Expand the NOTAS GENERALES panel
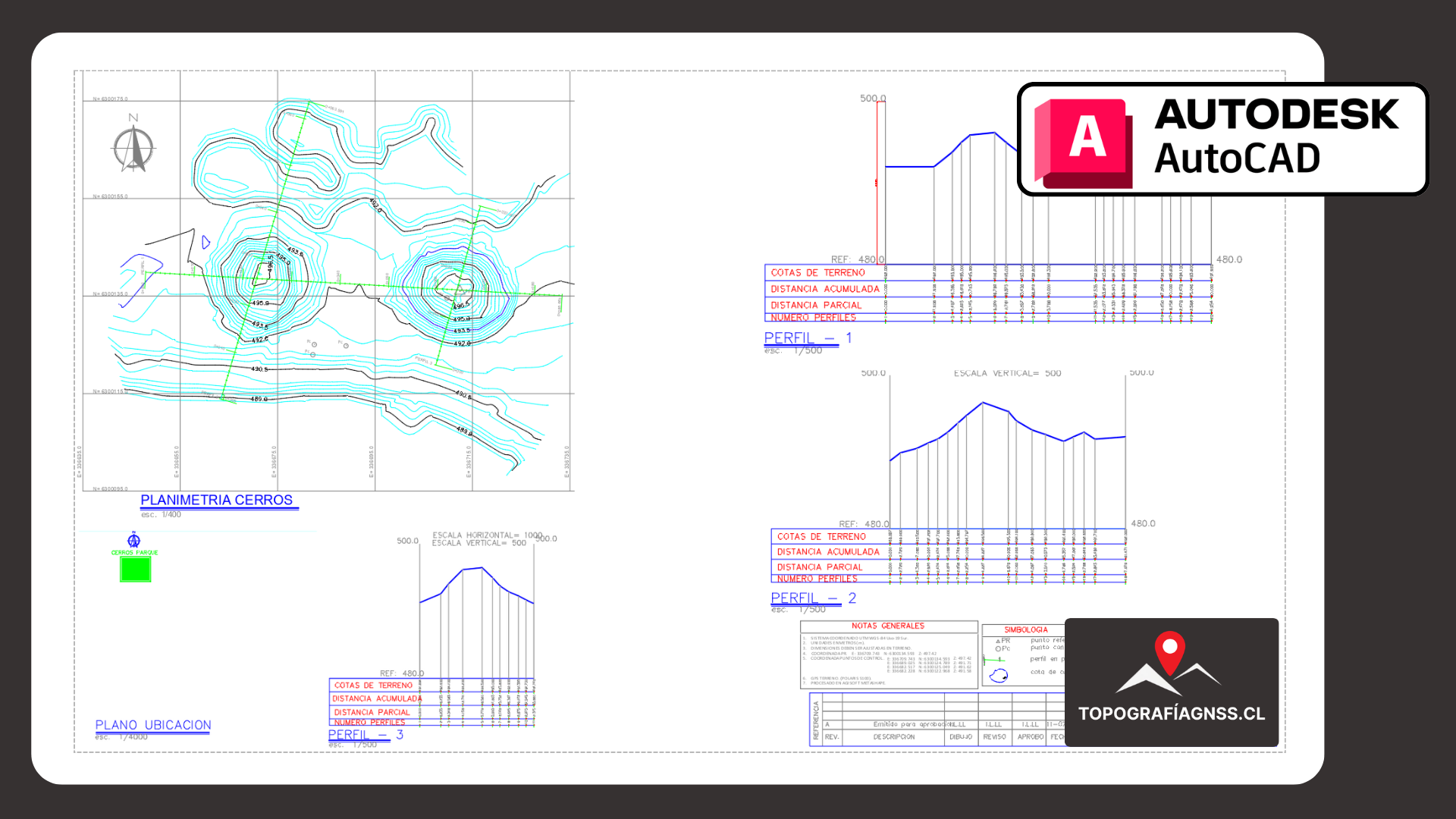Viewport: 1456px width, 819px height. pyautogui.click(x=887, y=626)
